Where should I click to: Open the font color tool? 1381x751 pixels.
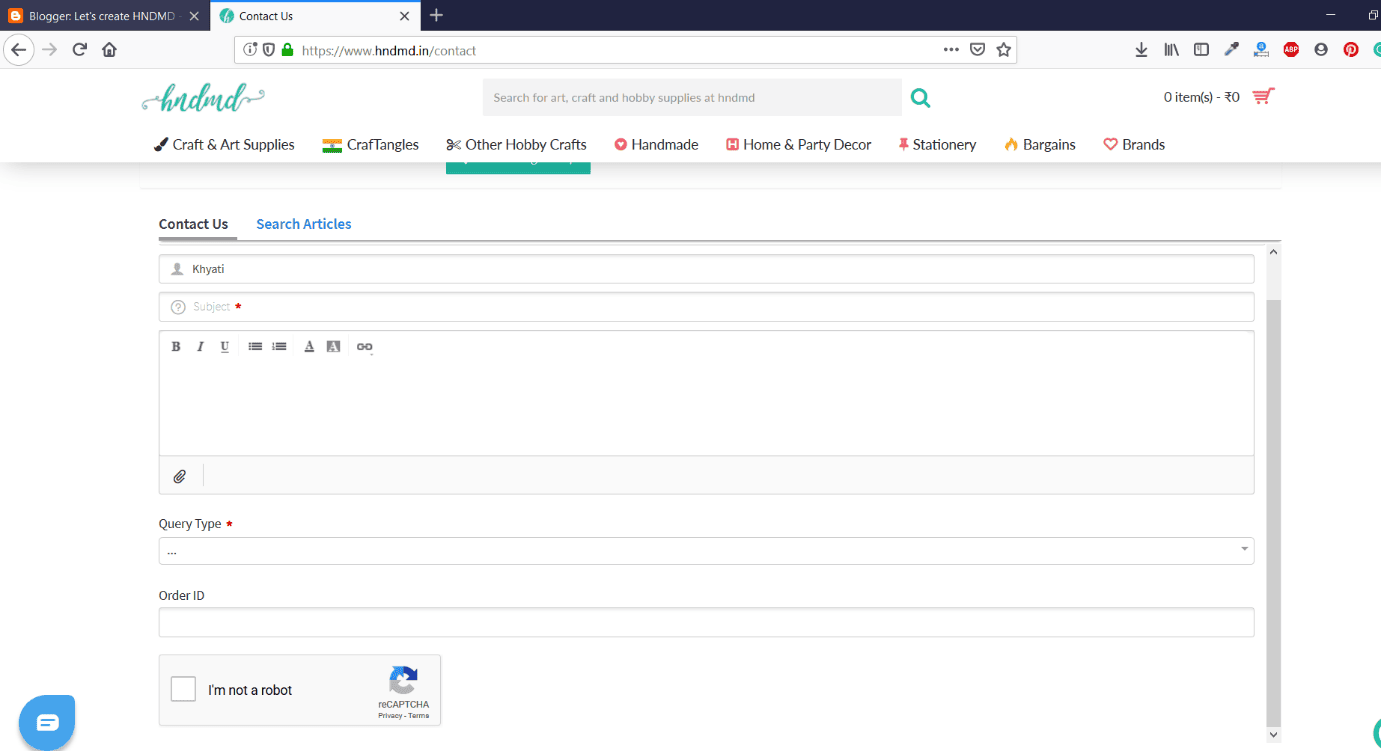click(x=309, y=347)
